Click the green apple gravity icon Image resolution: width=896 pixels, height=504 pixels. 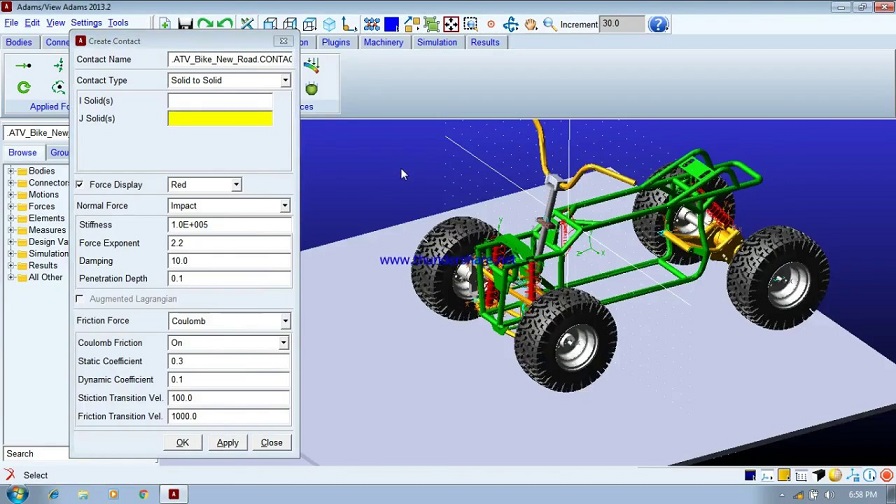[x=311, y=88]
